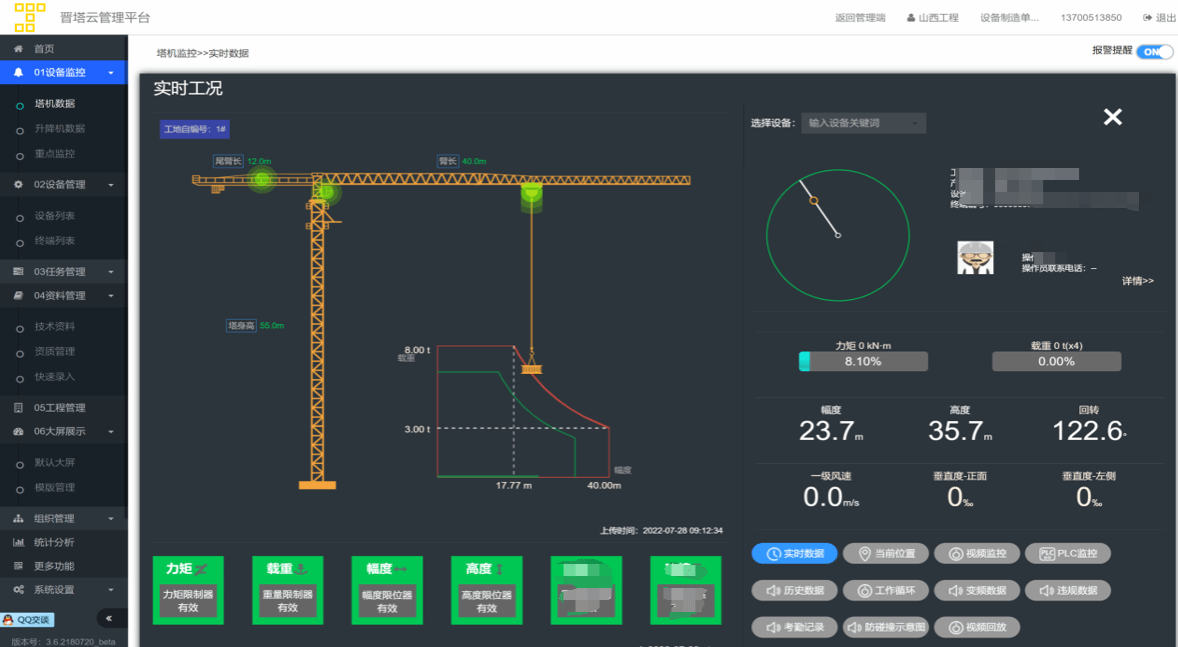Open 视频监控 video monitoring
Image resolution: width=1178 pixels, height=647 pixels.
(977, 554)
